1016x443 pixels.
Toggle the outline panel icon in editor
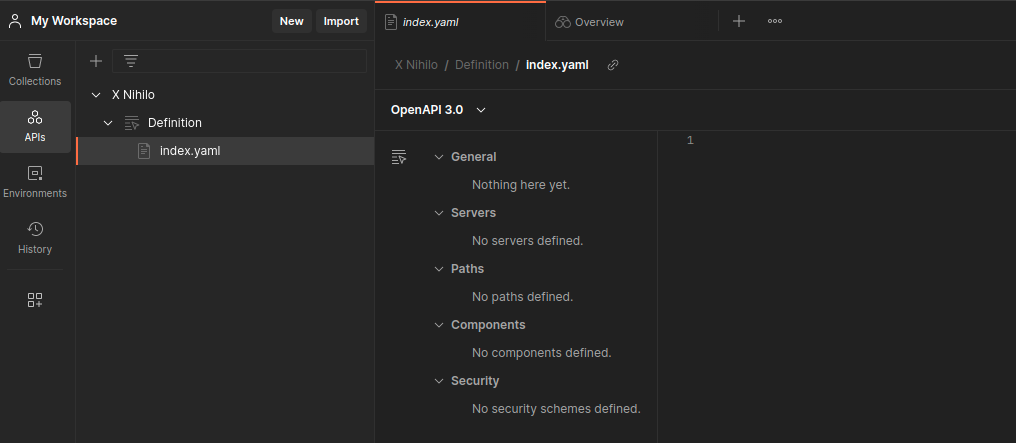pos(400,157)
